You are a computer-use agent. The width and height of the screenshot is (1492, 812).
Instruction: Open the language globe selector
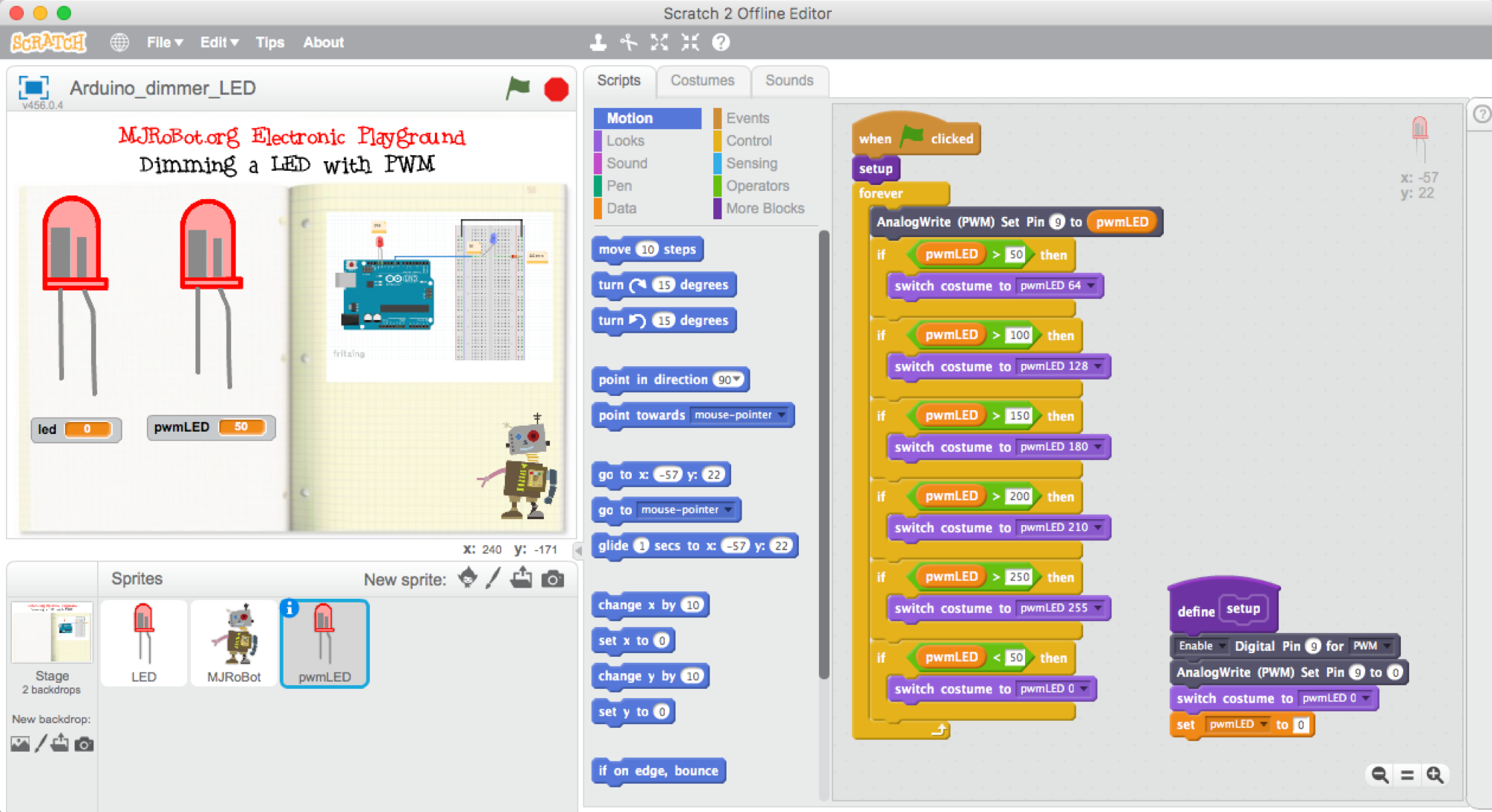click(x=119, y=43)
